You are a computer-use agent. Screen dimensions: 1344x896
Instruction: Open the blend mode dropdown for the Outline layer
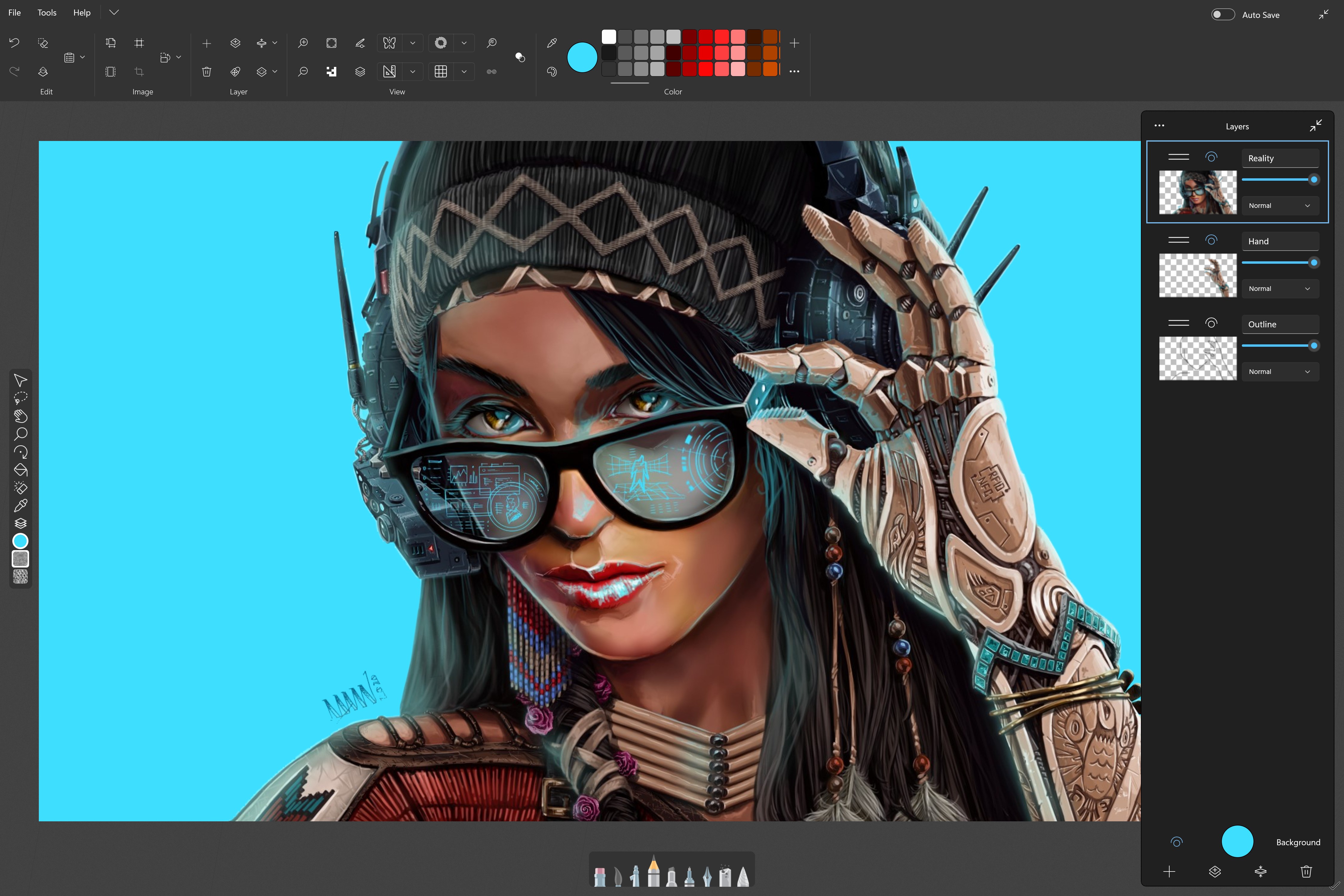click(x=1280, y=372)
